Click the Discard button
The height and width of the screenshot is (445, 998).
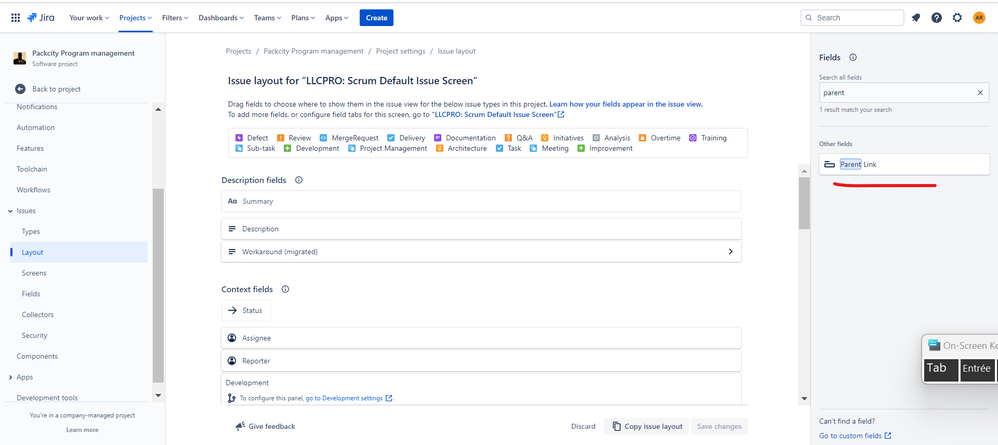click(583, 427)
